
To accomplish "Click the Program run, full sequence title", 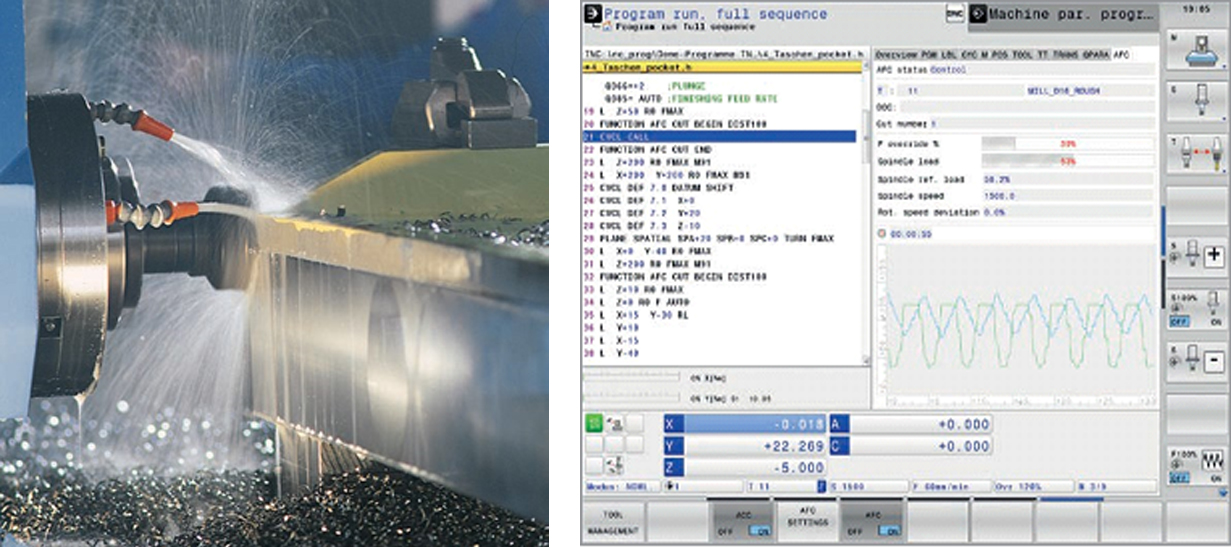I will tap(716, 13).
